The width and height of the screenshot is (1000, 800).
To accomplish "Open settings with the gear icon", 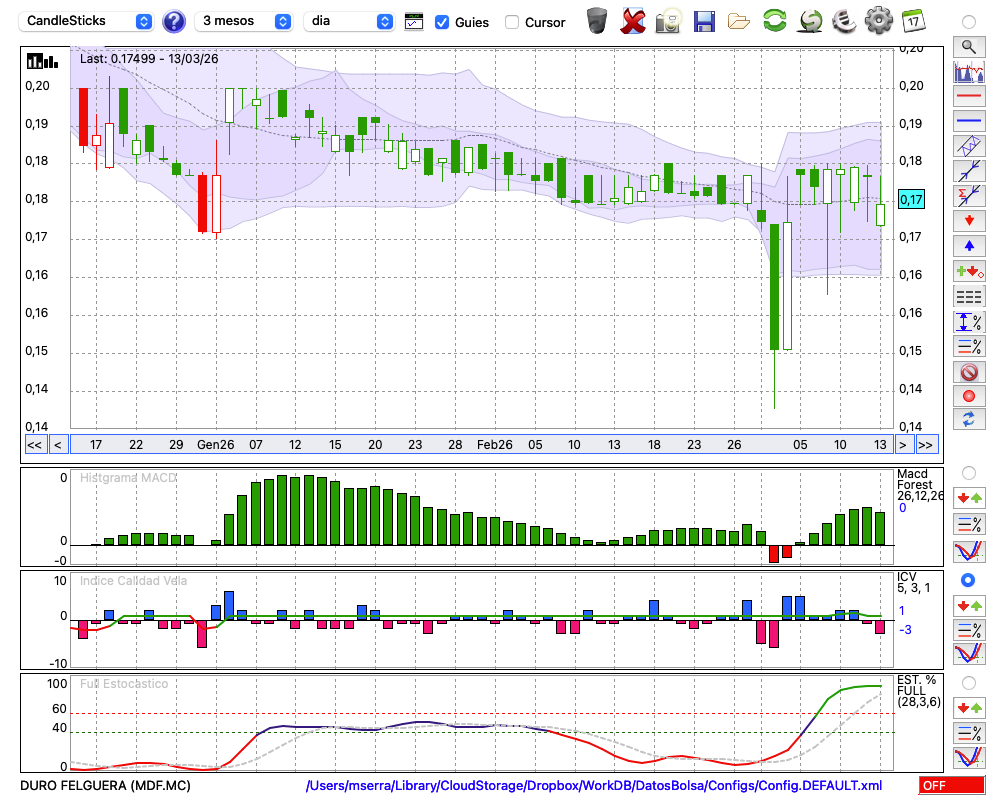I will click(x=878, y=20).
